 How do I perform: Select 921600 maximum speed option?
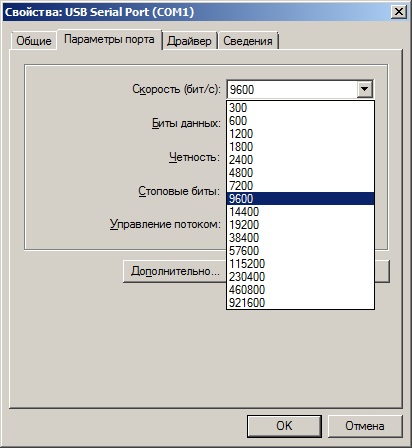300,303
